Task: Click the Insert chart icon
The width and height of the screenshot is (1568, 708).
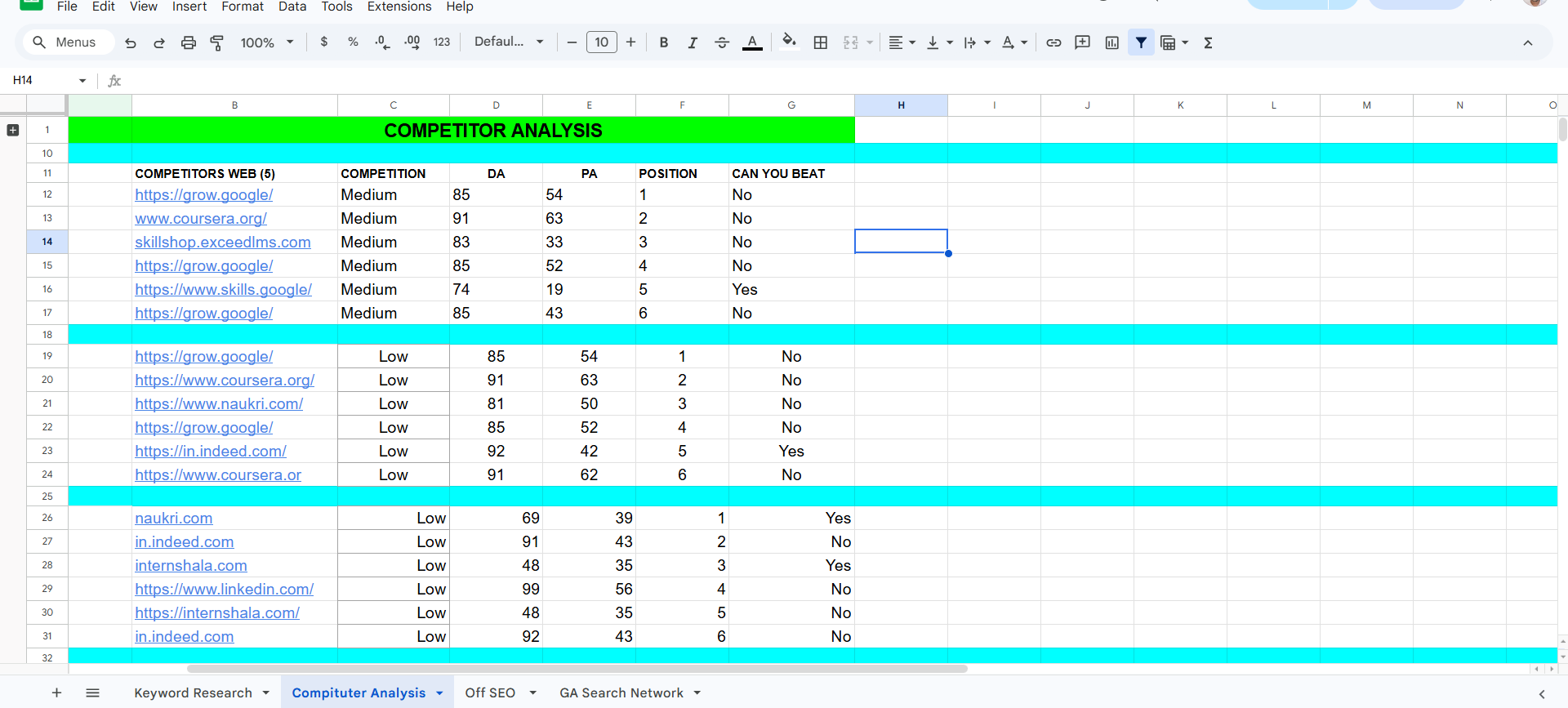Action: click(x=1111, y=42)
